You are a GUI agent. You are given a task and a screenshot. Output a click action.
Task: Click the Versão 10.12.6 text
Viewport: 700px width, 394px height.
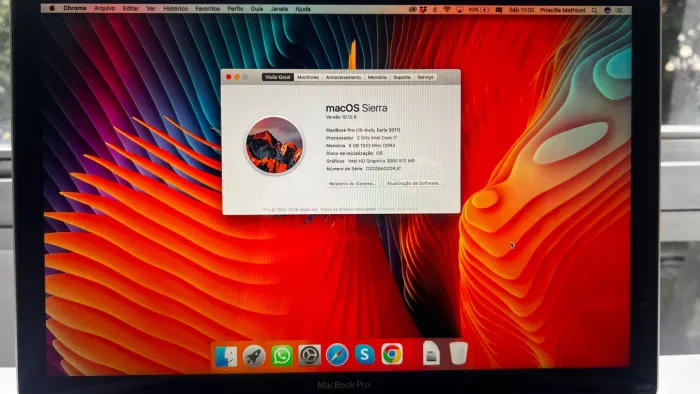click(341, 117)
